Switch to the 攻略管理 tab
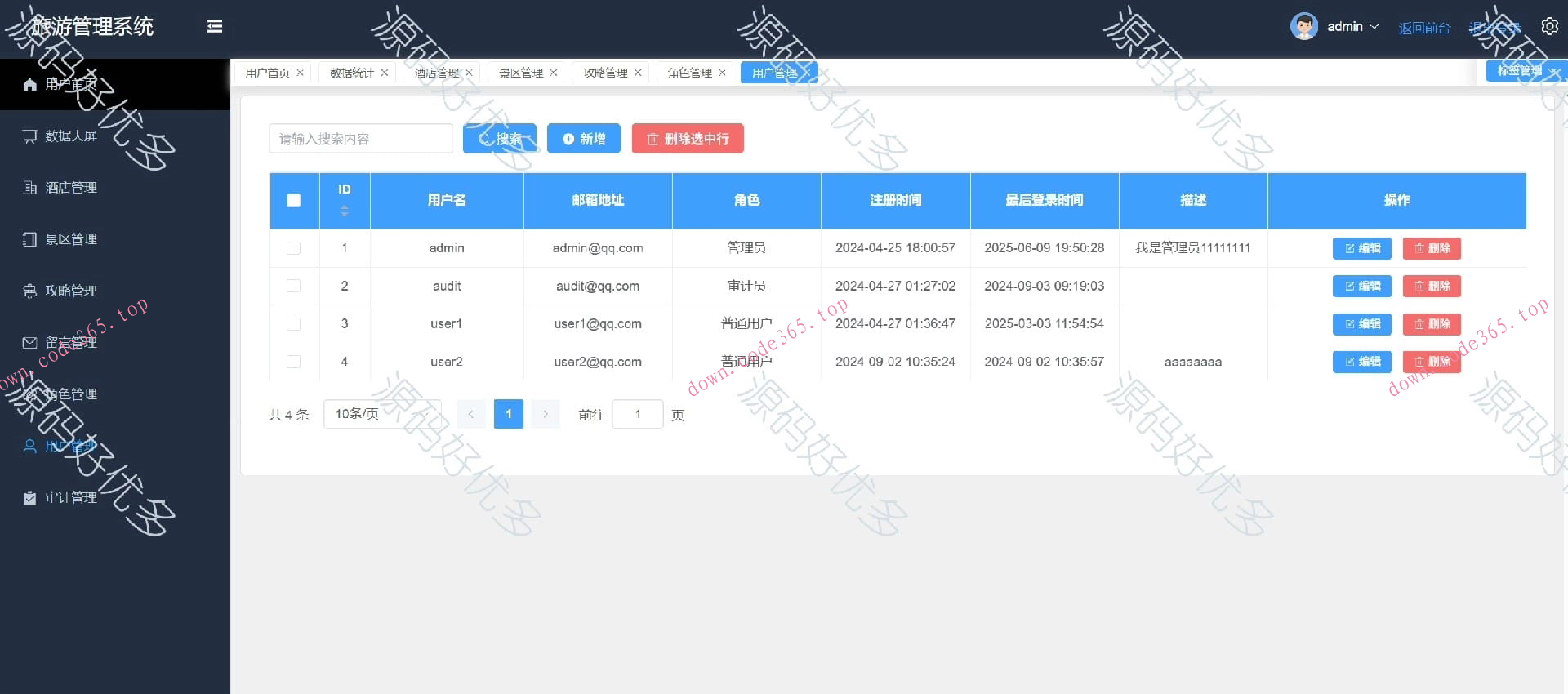 pyautogui.click(x=606, y=73)
